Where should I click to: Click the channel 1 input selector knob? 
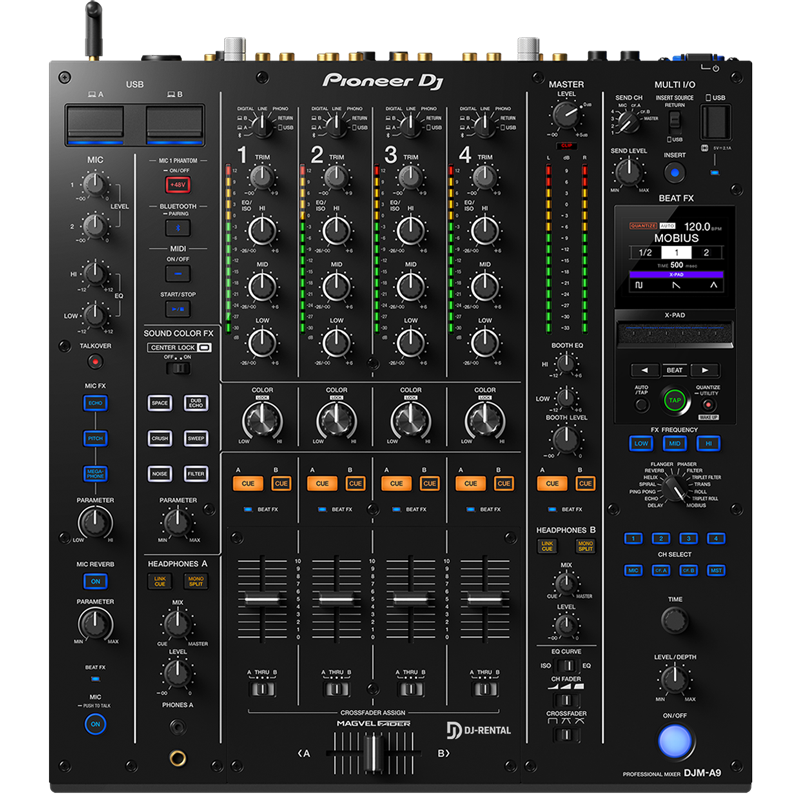pyautogui.click(x=262, y=125)
